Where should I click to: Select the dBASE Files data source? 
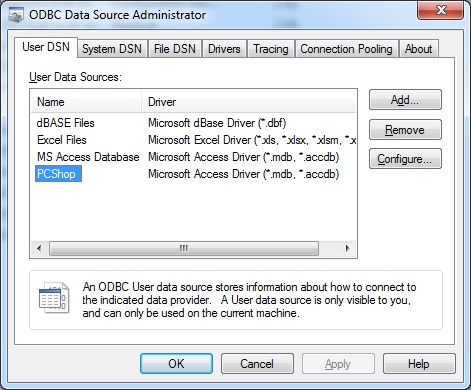[66, 123]
